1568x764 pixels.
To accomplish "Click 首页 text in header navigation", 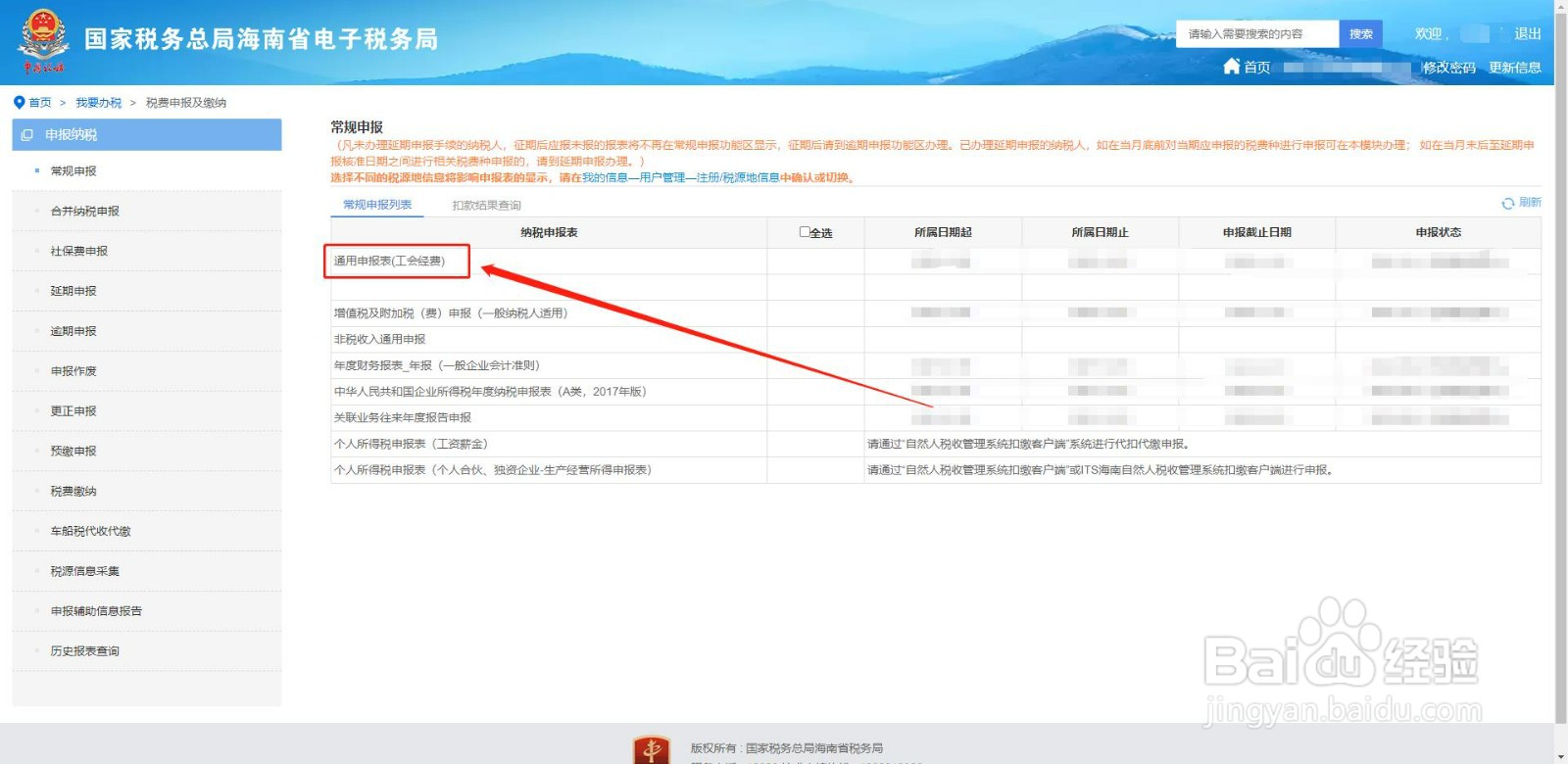I will [x=1257, y=68].
